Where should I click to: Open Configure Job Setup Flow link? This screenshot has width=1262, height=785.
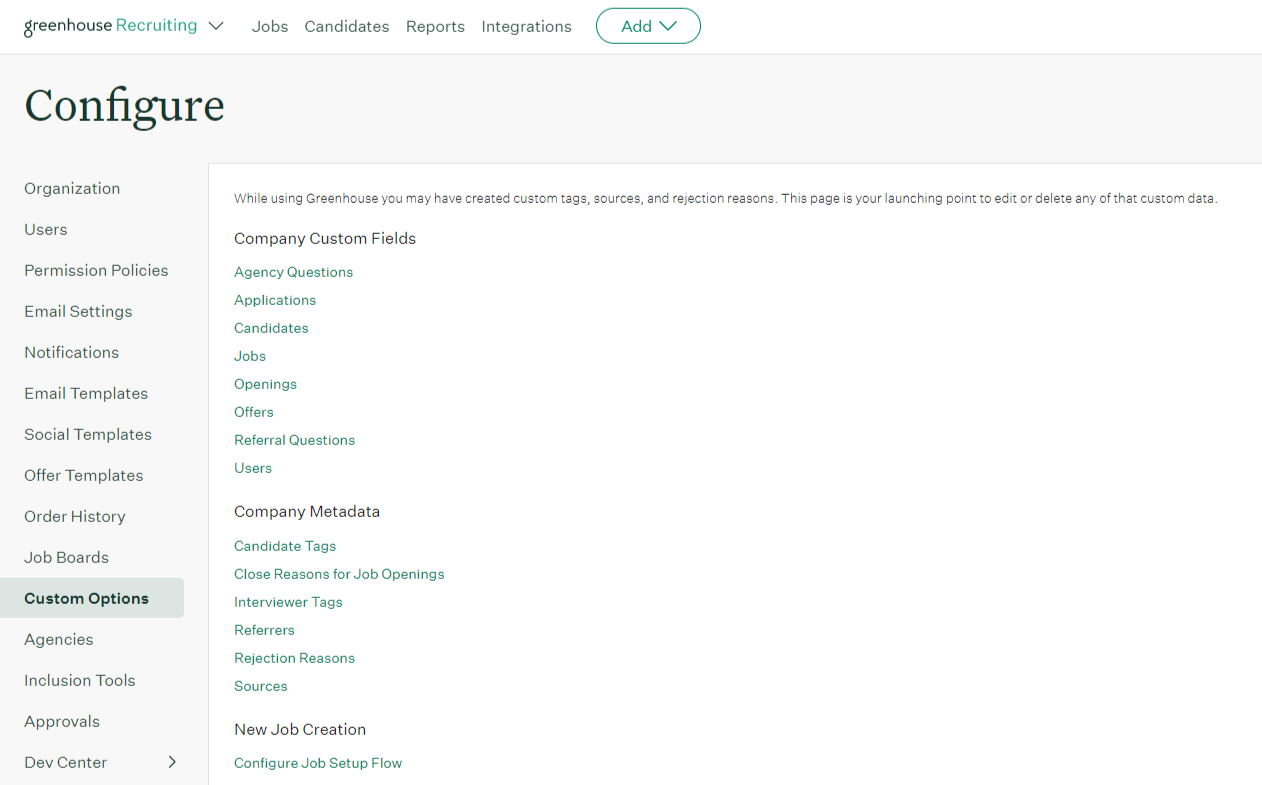click(318, 763)
